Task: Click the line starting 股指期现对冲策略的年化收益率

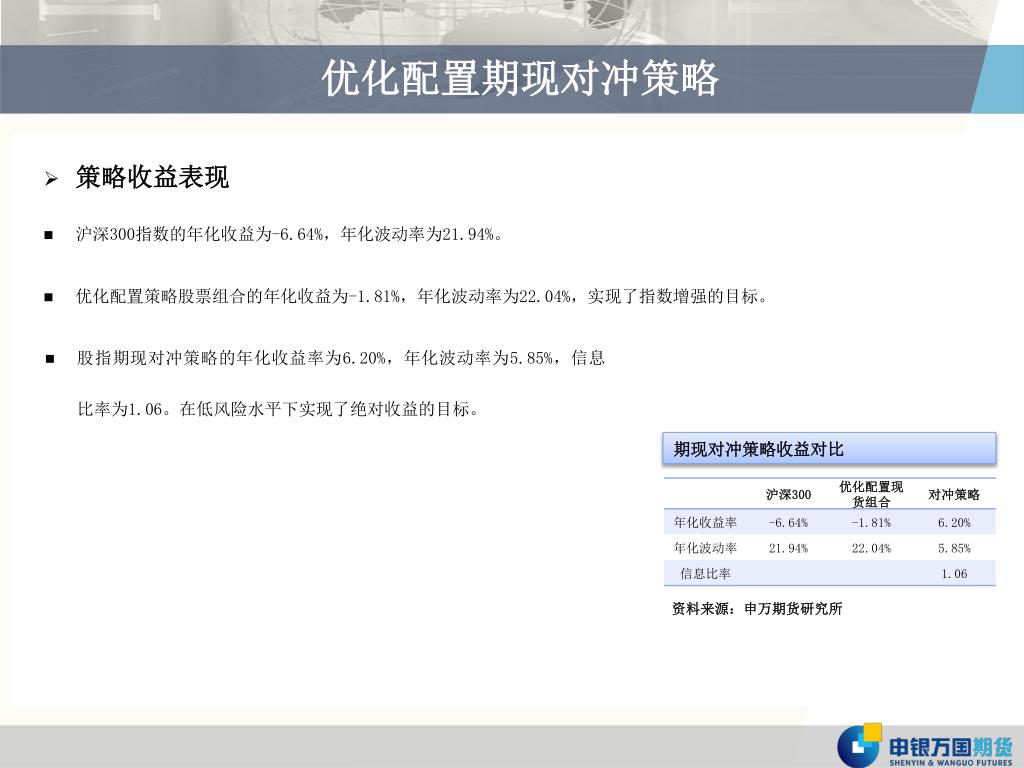Action: click(x=341, y=358)
